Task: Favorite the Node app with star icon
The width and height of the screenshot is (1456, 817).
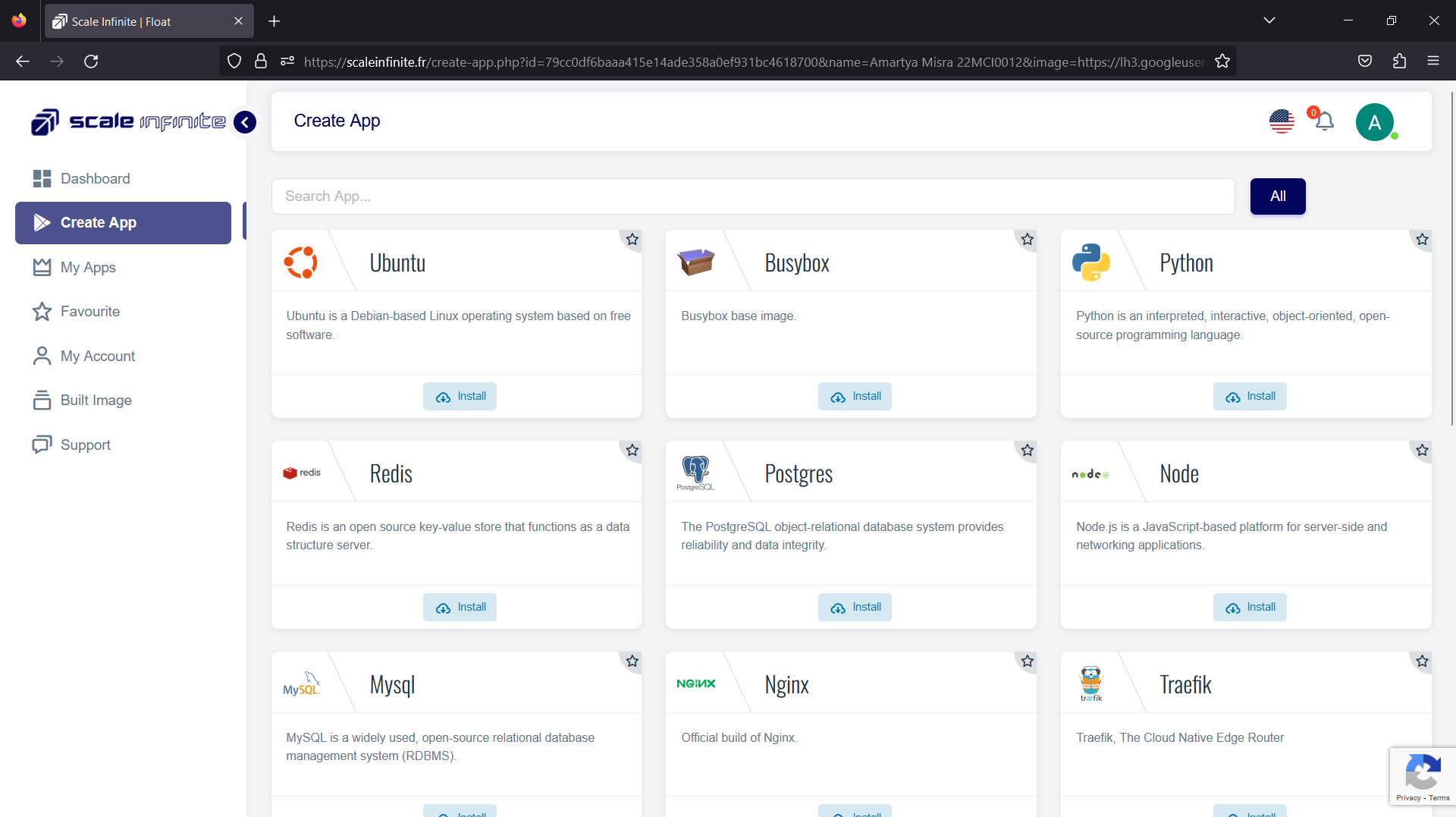Action: click(1423, 451)
